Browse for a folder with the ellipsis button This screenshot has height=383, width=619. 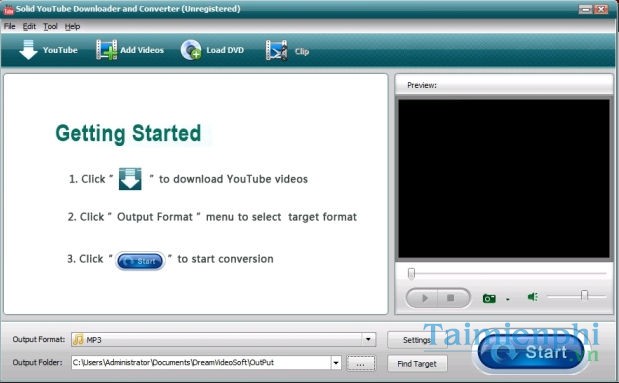coord(360,364)
